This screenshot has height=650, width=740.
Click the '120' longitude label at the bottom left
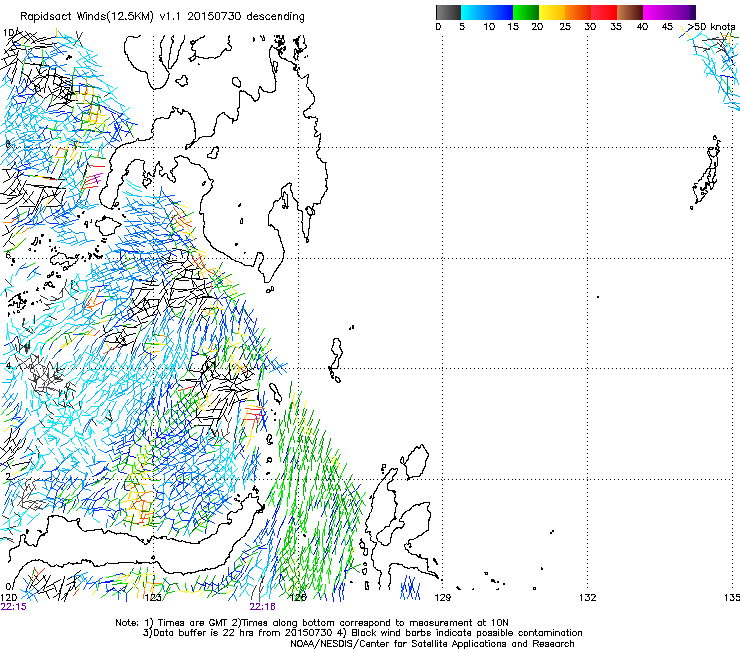point(9,598)
